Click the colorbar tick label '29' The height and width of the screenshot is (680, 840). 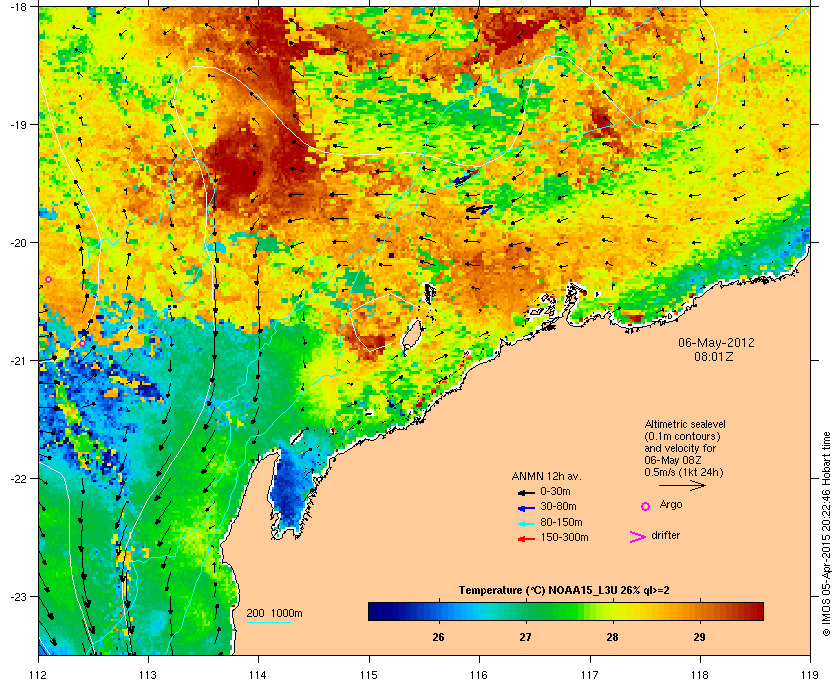pos(699,637)
